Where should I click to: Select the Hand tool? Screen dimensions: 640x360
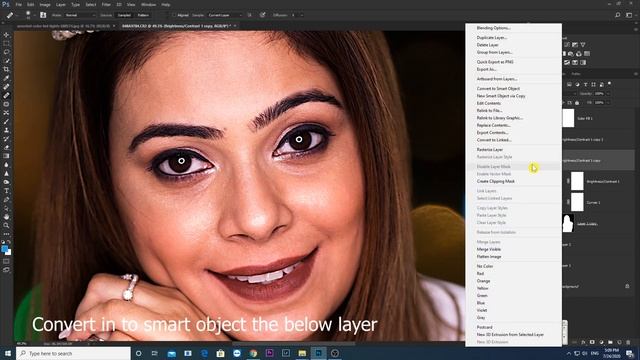pos(6,216)
